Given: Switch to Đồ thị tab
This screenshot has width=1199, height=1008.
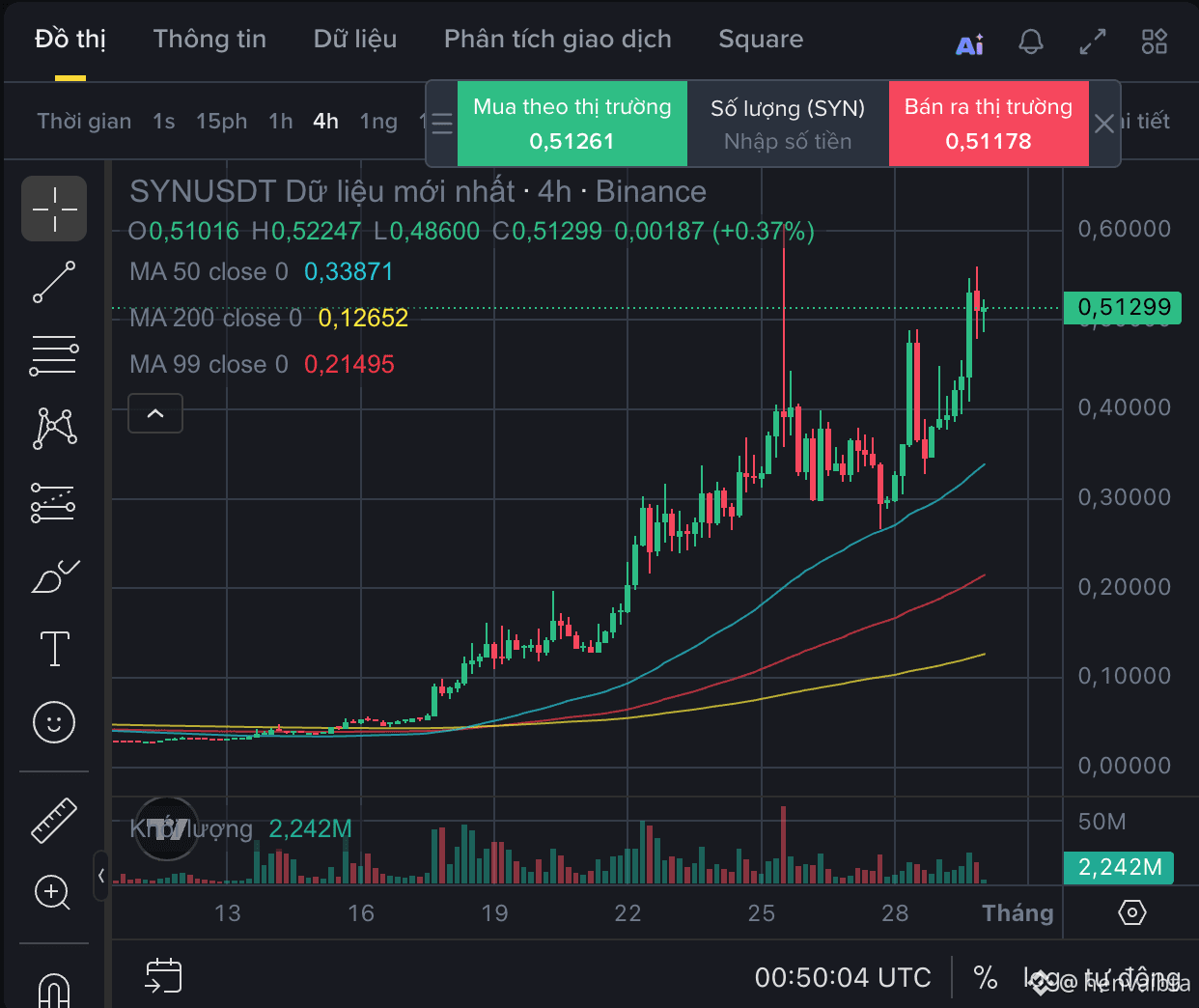Looking at the screenshot, I should click(70, 40).
